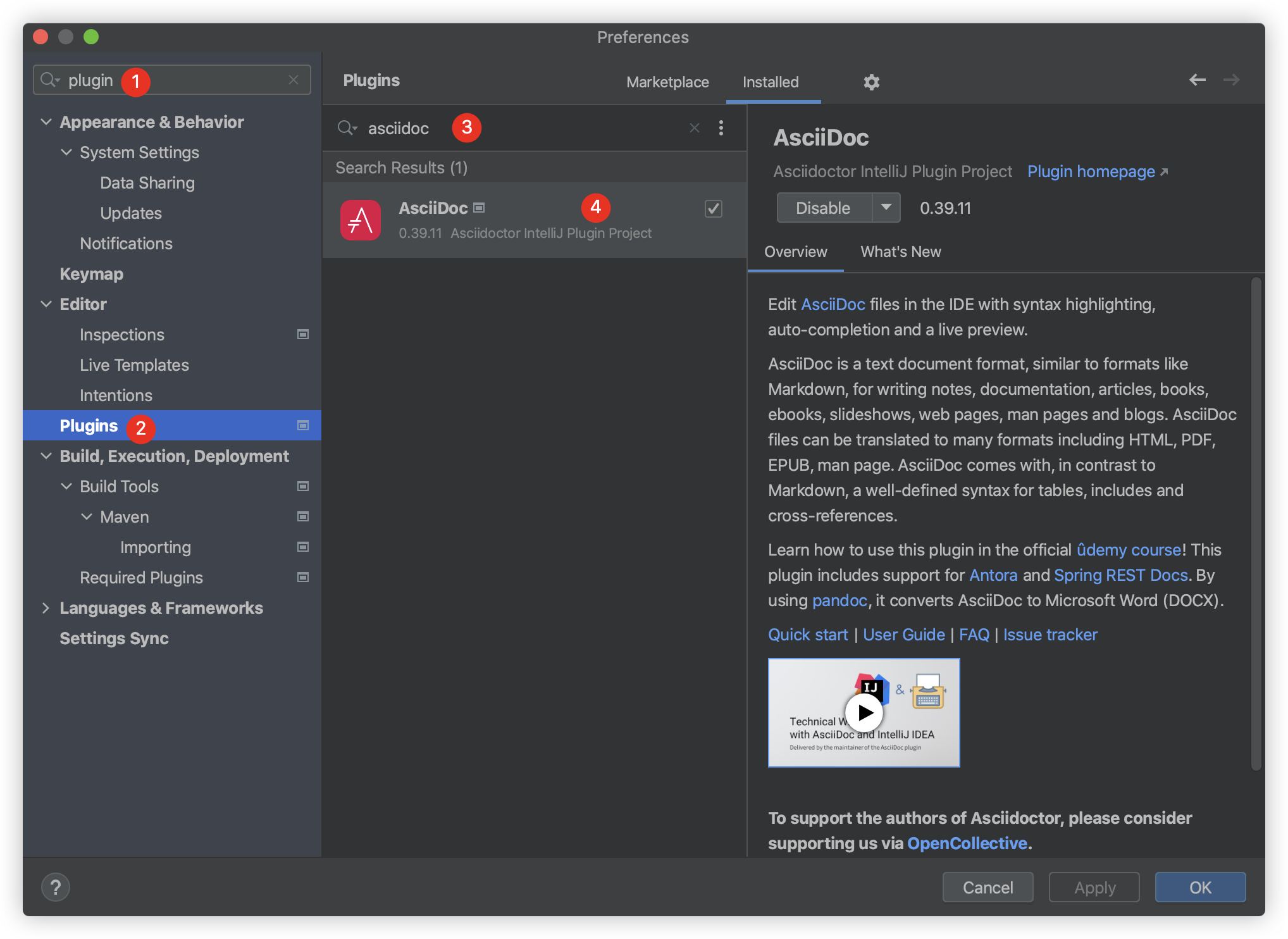Click the Inspections project-level settings icon
1288x939 pixels.
pos(303,335)
